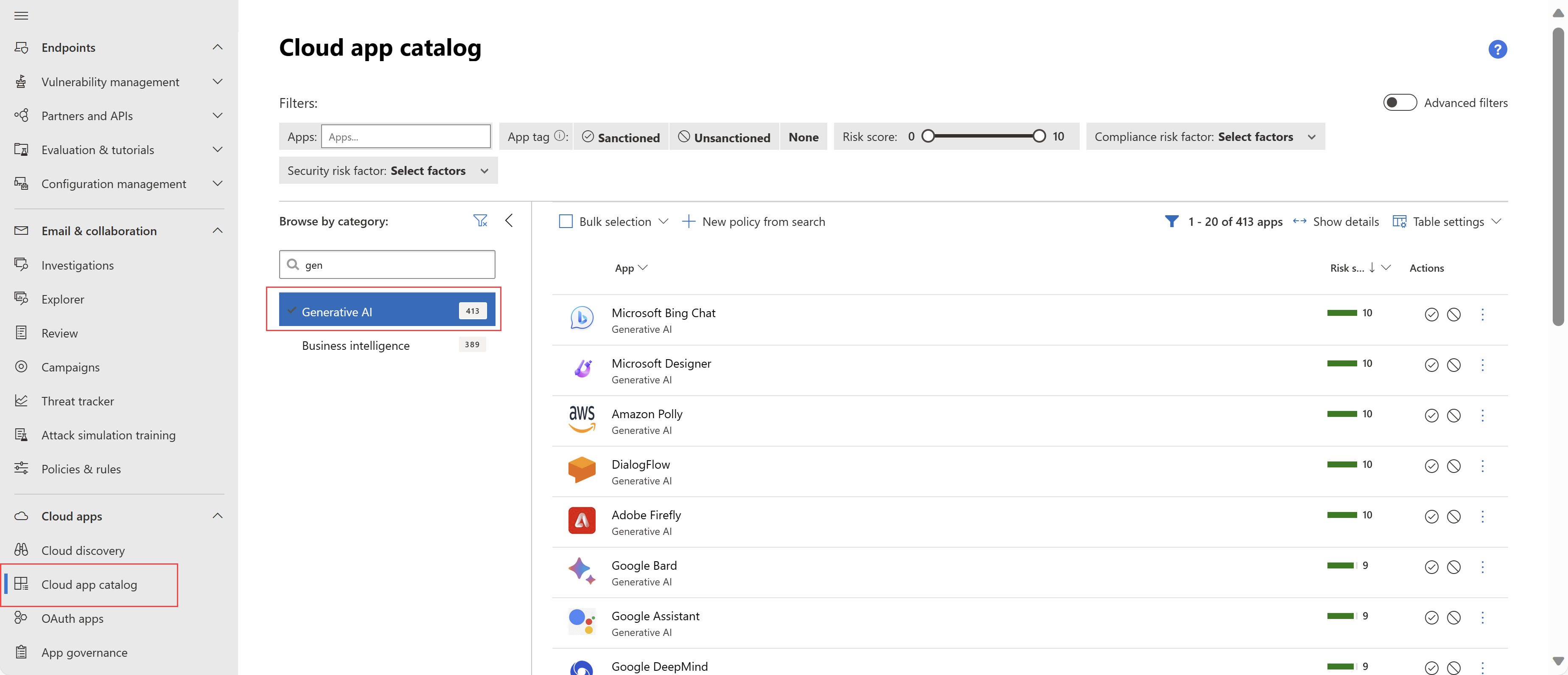Mark Amazon Polly as unsanctioned
The image size is (1568, 675).
1455,416
